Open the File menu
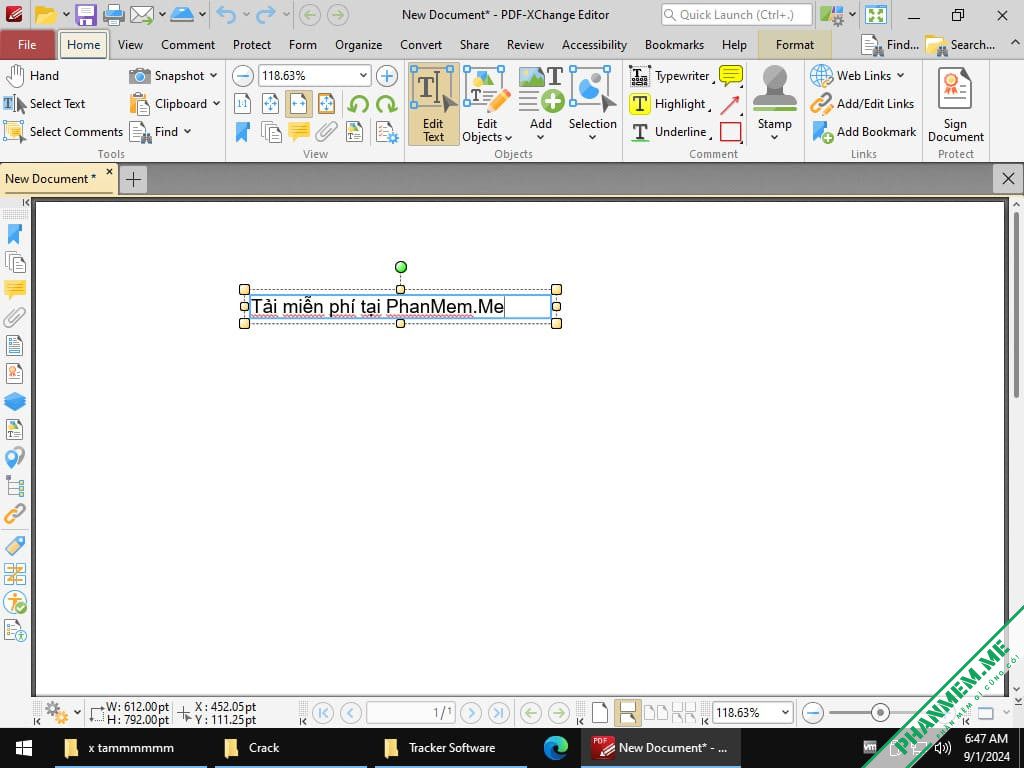This screenshot has height=768, width=1024. pyautogui.click(x=27, y=44)
